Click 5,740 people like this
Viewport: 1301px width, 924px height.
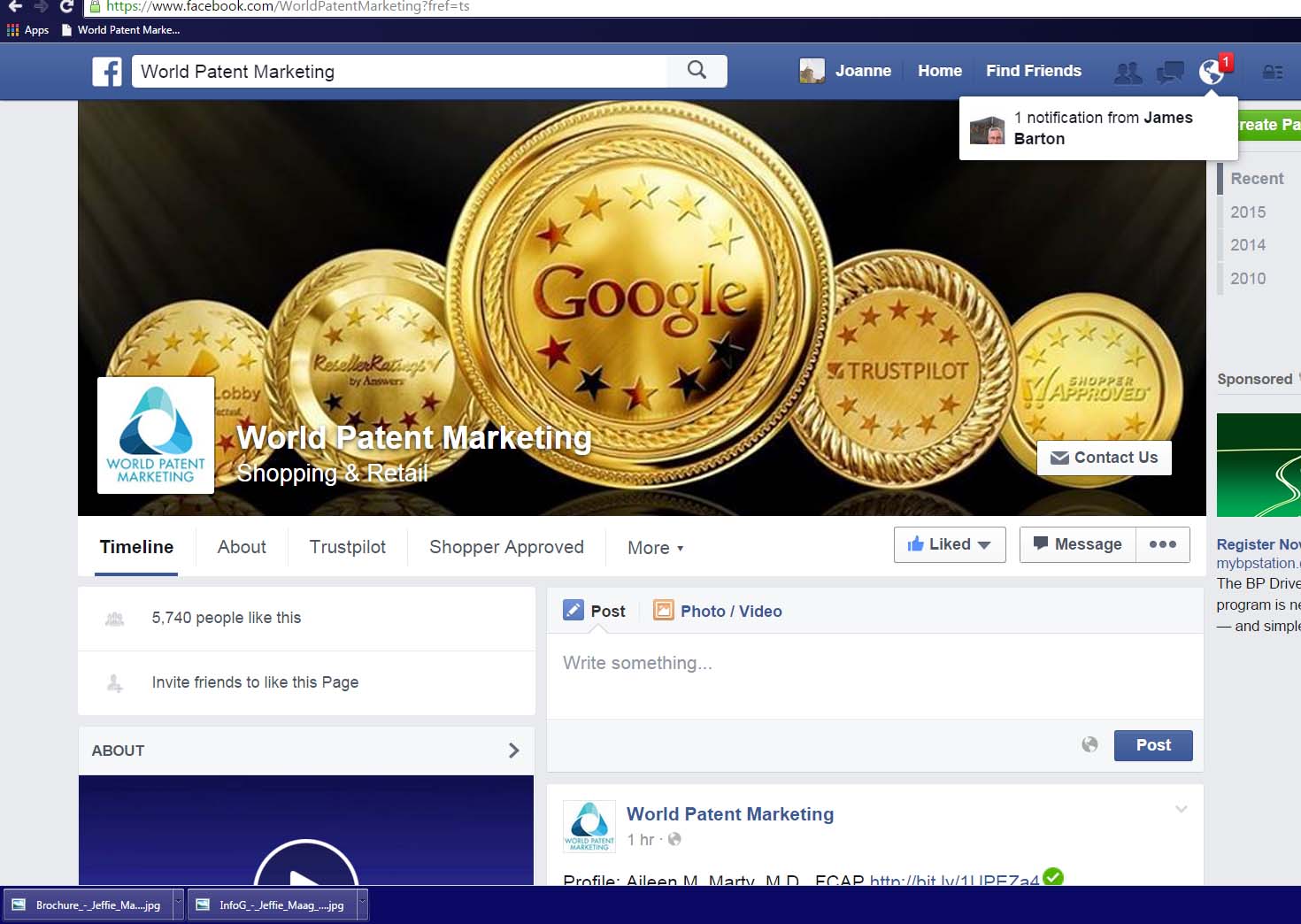(x=226, y=618)
